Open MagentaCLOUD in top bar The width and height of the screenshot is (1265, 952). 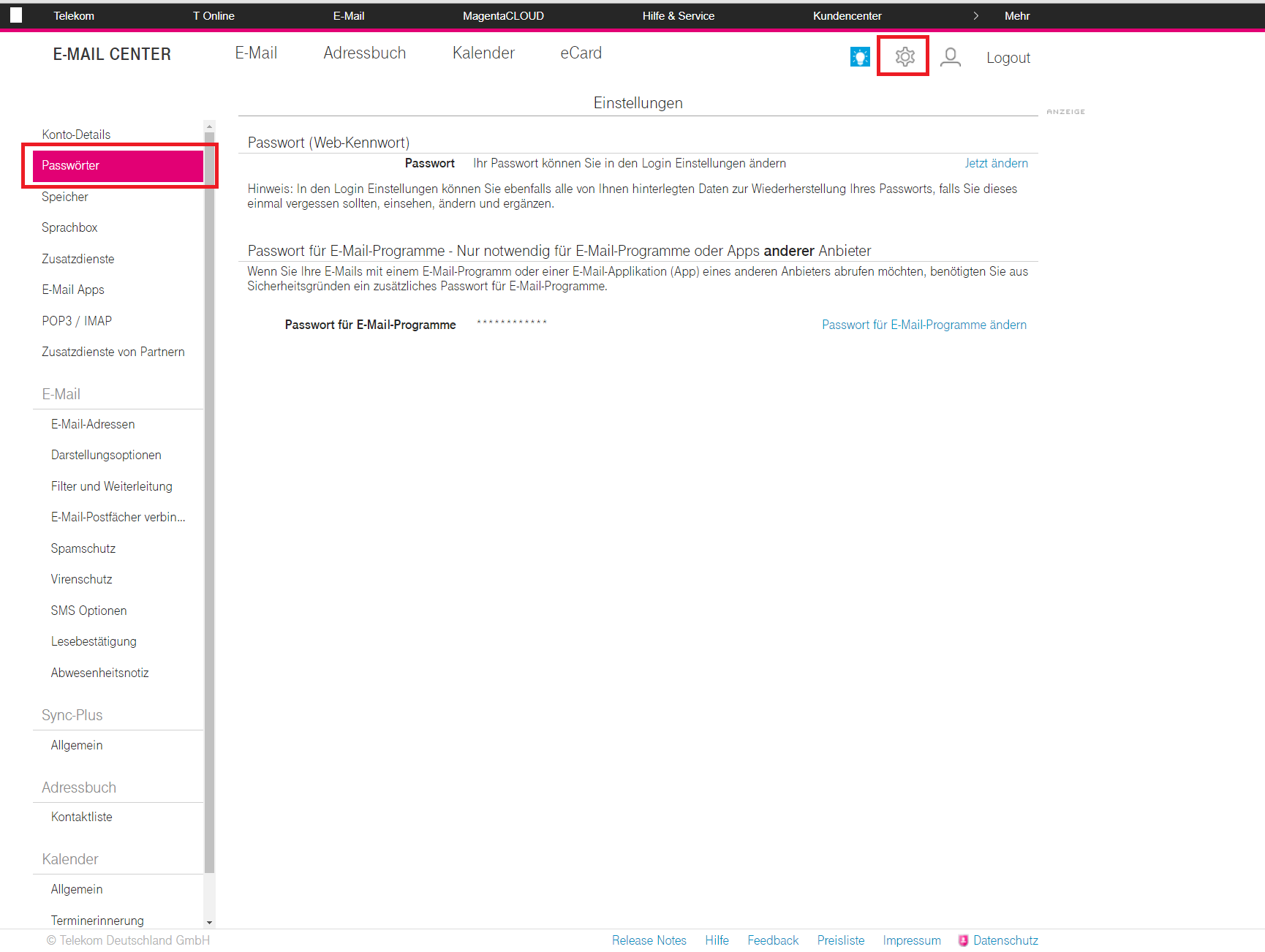point(503,15)
